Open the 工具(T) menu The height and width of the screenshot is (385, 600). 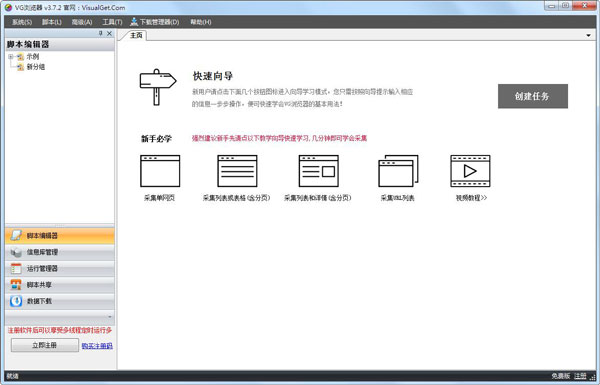[112, 22]
